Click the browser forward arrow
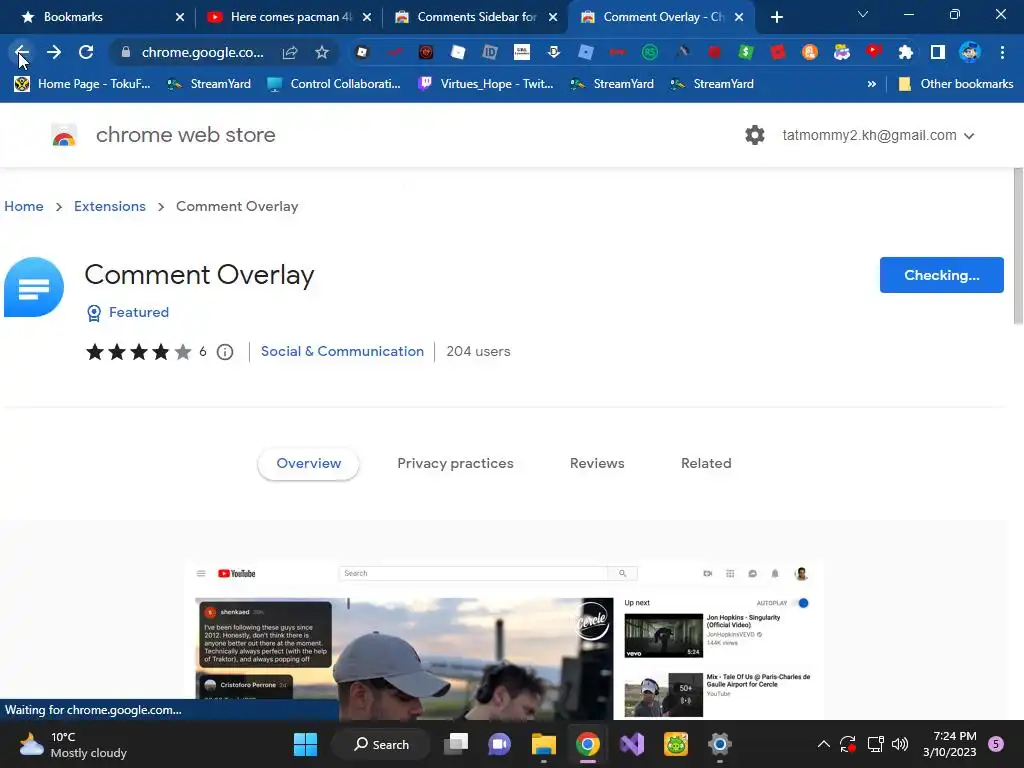 point(54,52)
